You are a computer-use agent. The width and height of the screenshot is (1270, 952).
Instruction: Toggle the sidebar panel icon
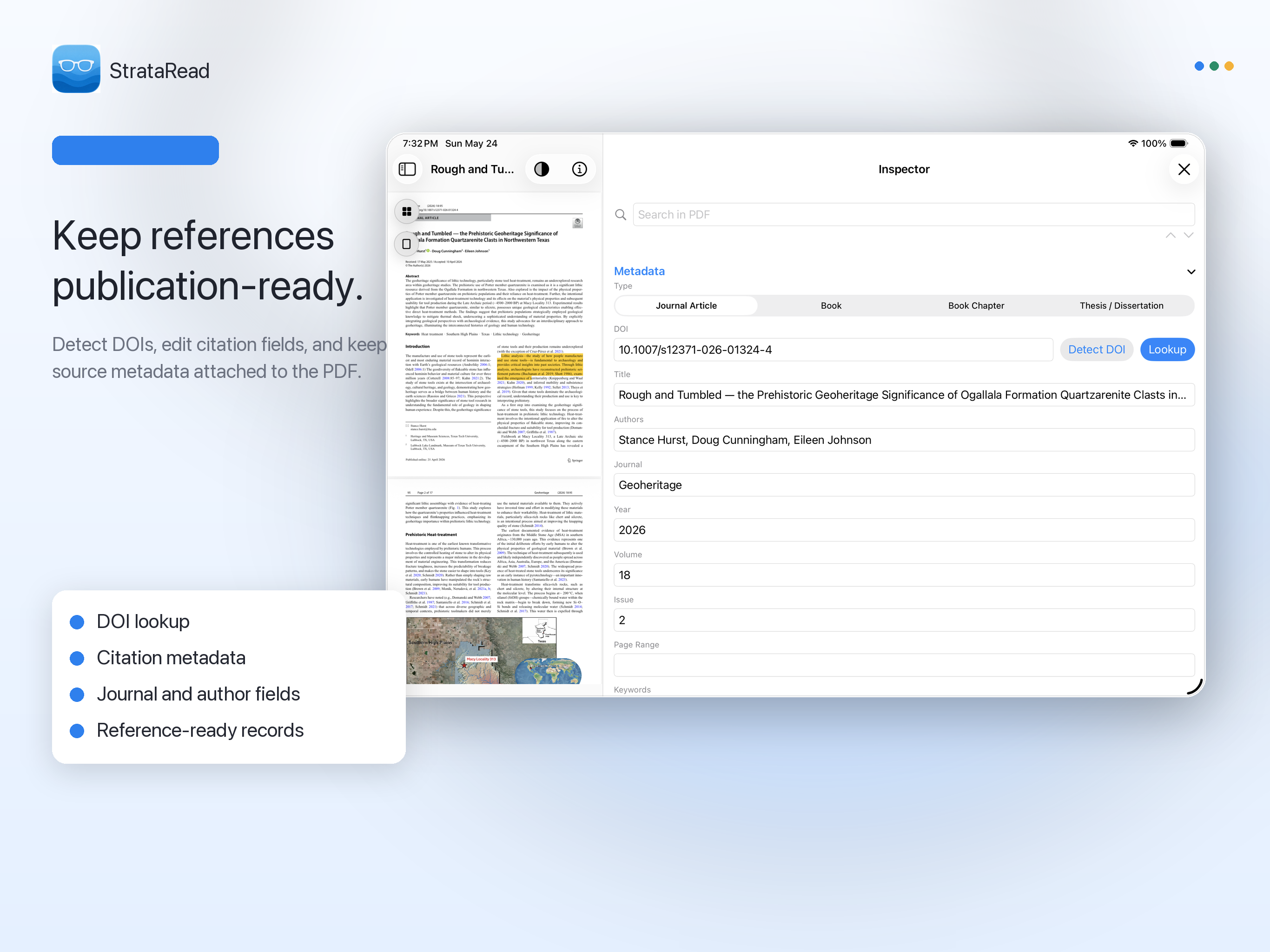[x=407, y=169]
